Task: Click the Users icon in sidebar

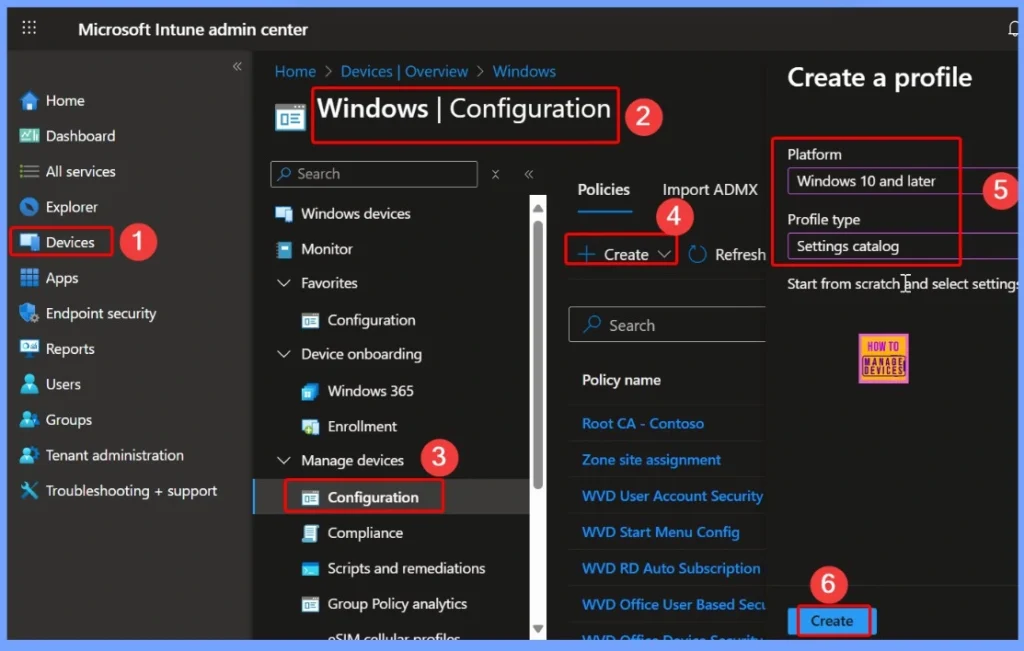Action: click(29, 384)
